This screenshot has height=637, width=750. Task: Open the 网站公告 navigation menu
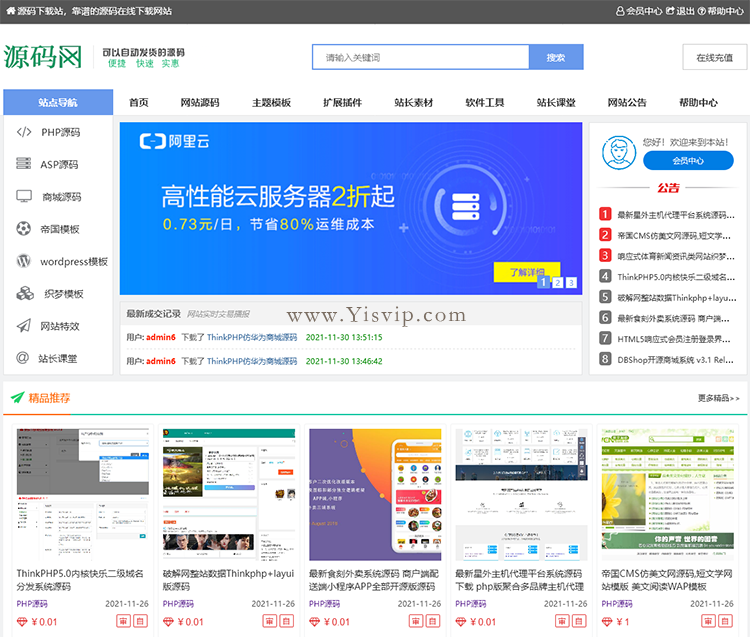(x=627, y=102)
